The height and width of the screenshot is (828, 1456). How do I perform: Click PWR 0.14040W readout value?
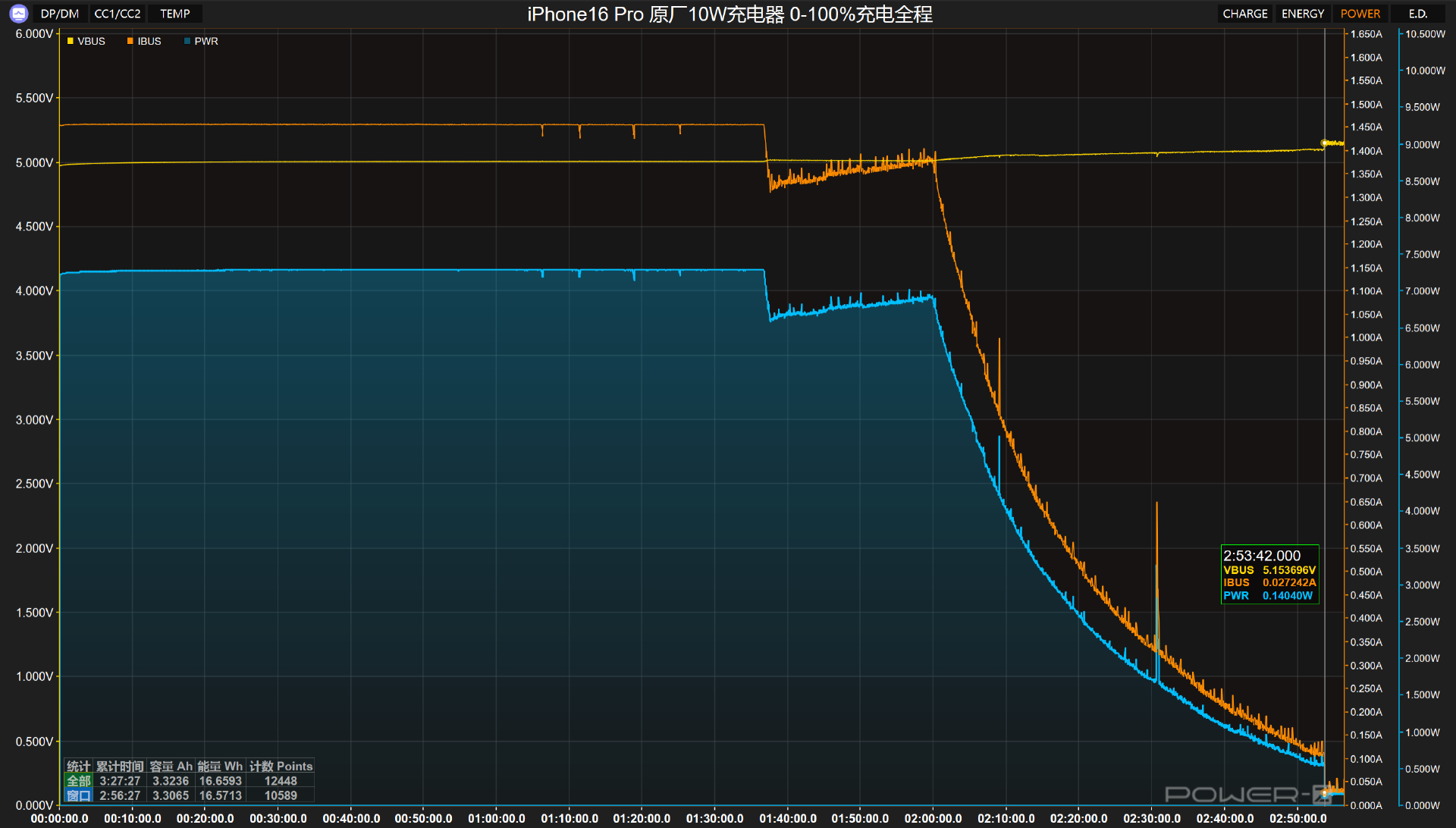pyautogui.click(x=1288, y=595)
